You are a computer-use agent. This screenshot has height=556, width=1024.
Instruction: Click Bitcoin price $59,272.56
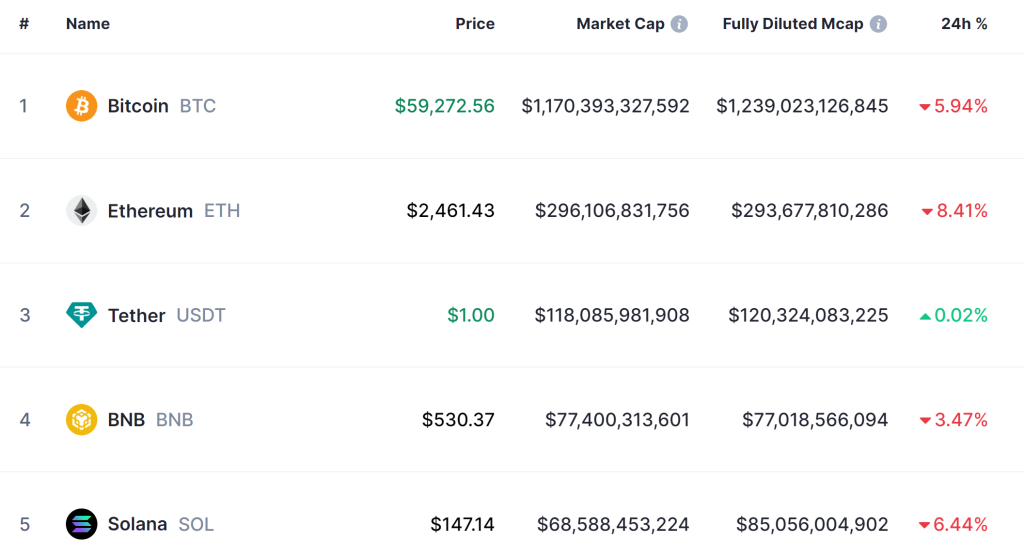tap(444, 106)
